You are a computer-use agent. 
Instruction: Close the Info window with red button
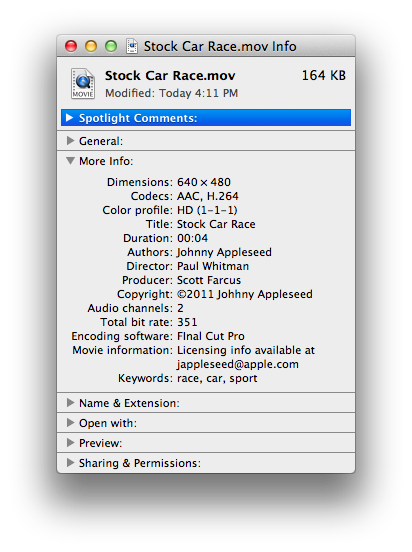coord(71,46)
